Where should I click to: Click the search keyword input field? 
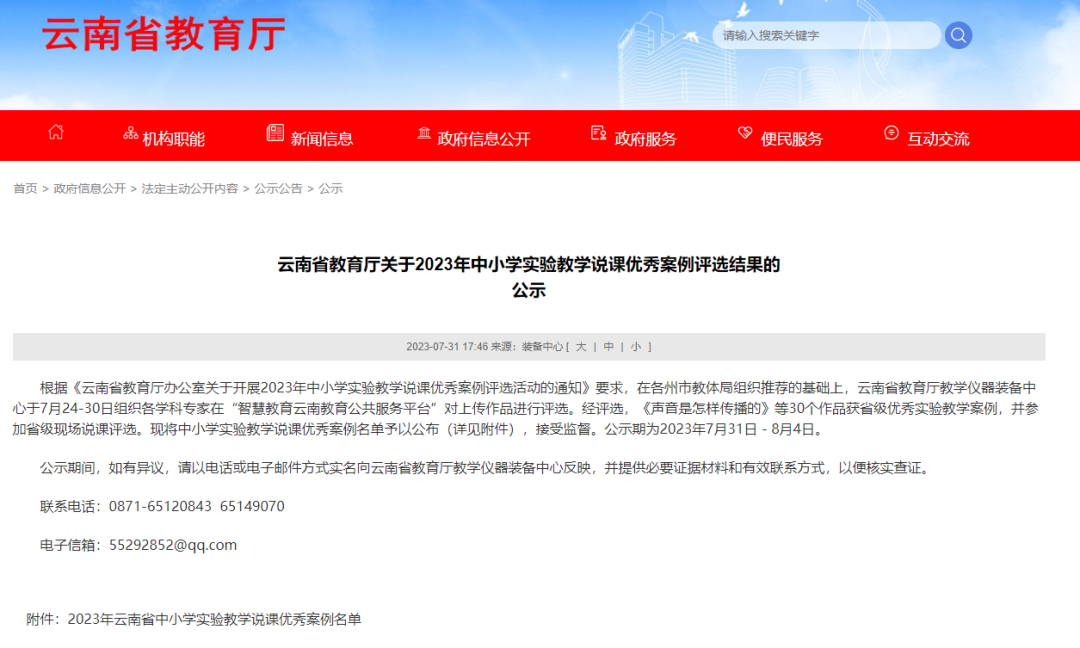pos(827,35)
